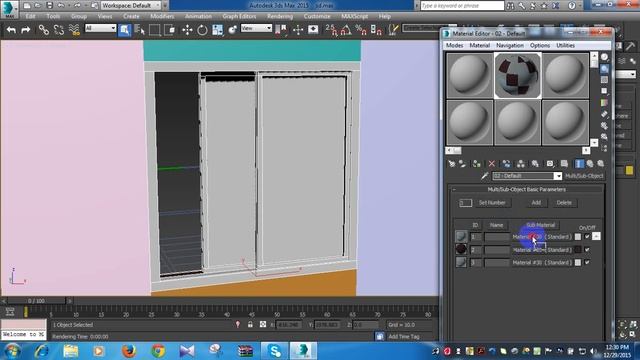Click the Rectangular Selection Region icon
Image resolution: width=640 pixels, height=360 pixels.
(x=154, y=30)
